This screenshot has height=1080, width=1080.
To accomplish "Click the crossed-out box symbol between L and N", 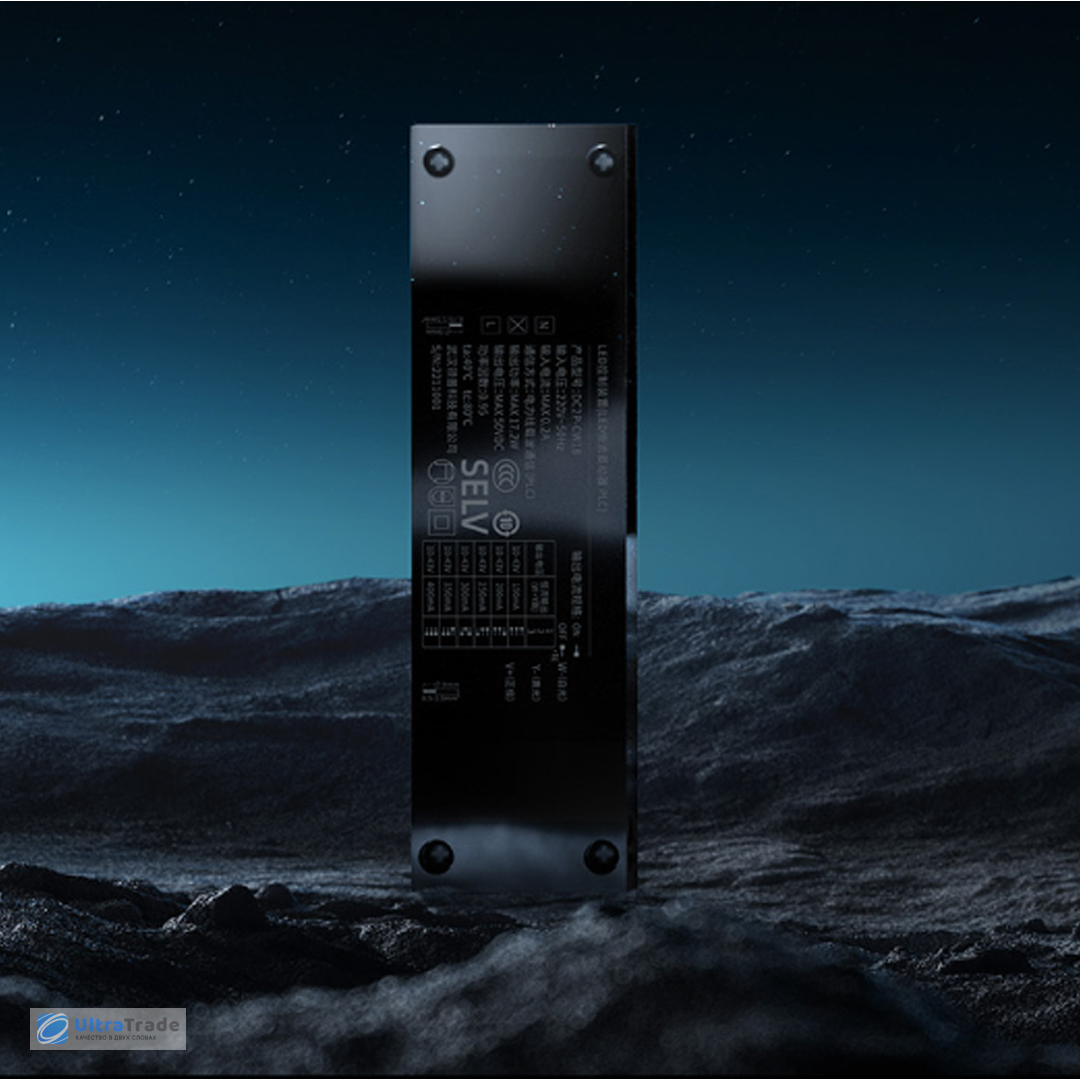I will [517, 324].
